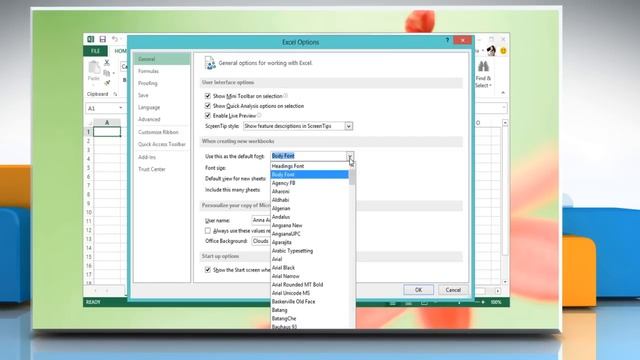Toggle Enable Live Preview checkbox

pos(208,116)
